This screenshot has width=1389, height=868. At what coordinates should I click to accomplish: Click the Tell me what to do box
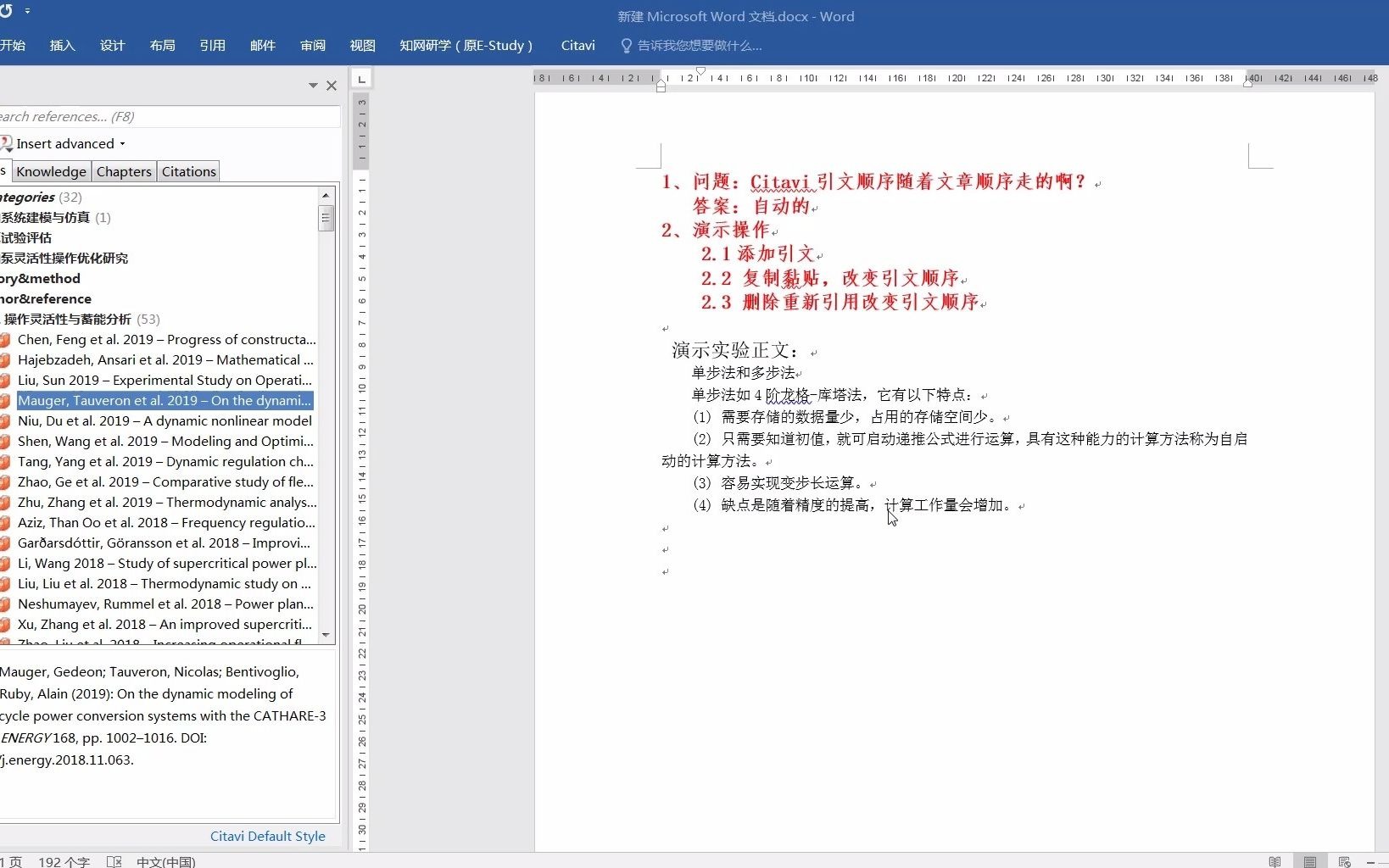click(x=692, y=46)
